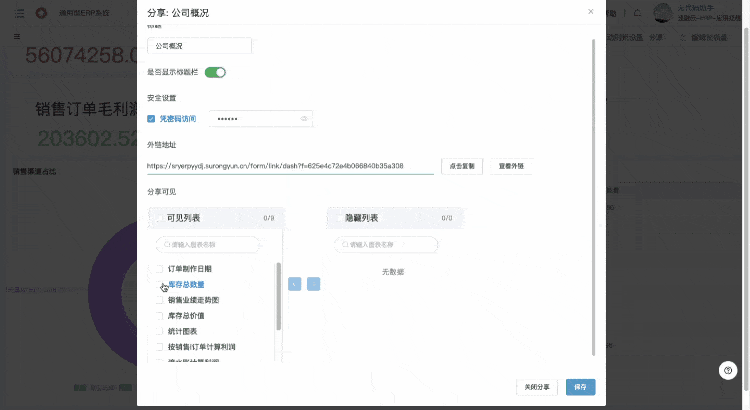Click the list menu icon in top bar
This screenshot has width=750, height=410.
(20, 13)
